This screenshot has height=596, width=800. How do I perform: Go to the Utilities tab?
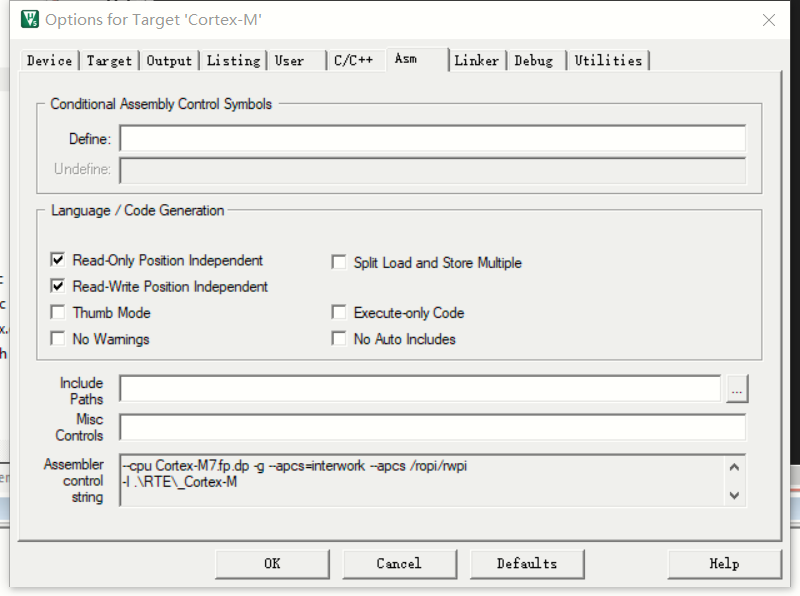tap(609, 61)
